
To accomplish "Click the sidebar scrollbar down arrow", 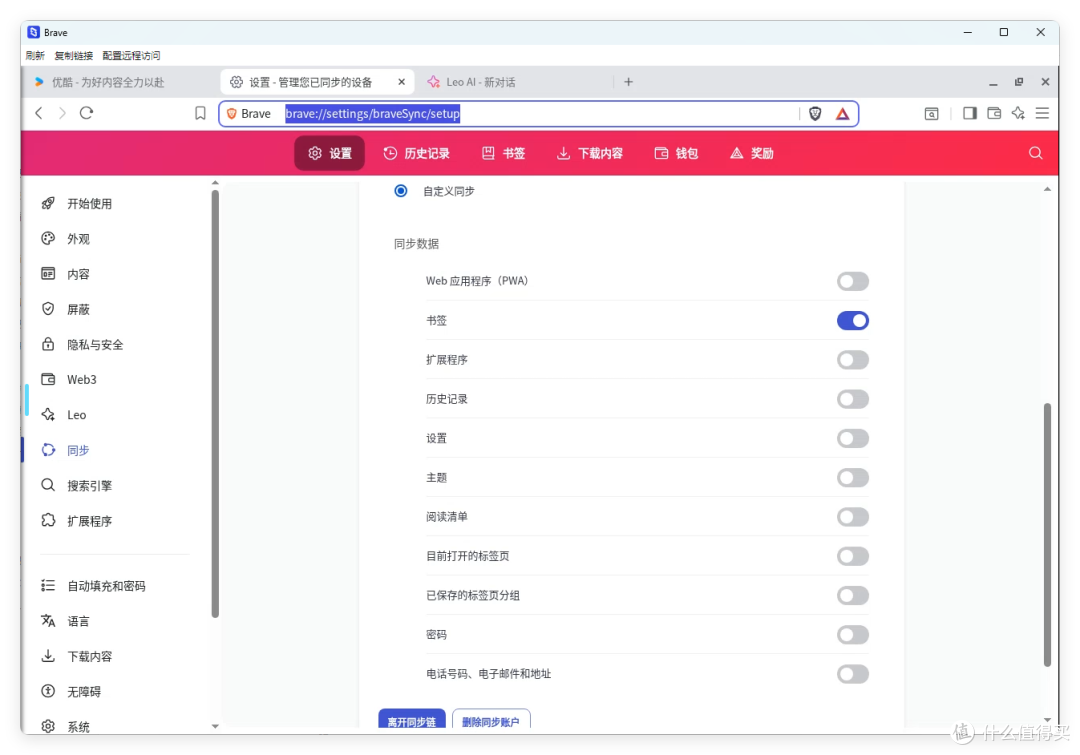I will 215,726.
